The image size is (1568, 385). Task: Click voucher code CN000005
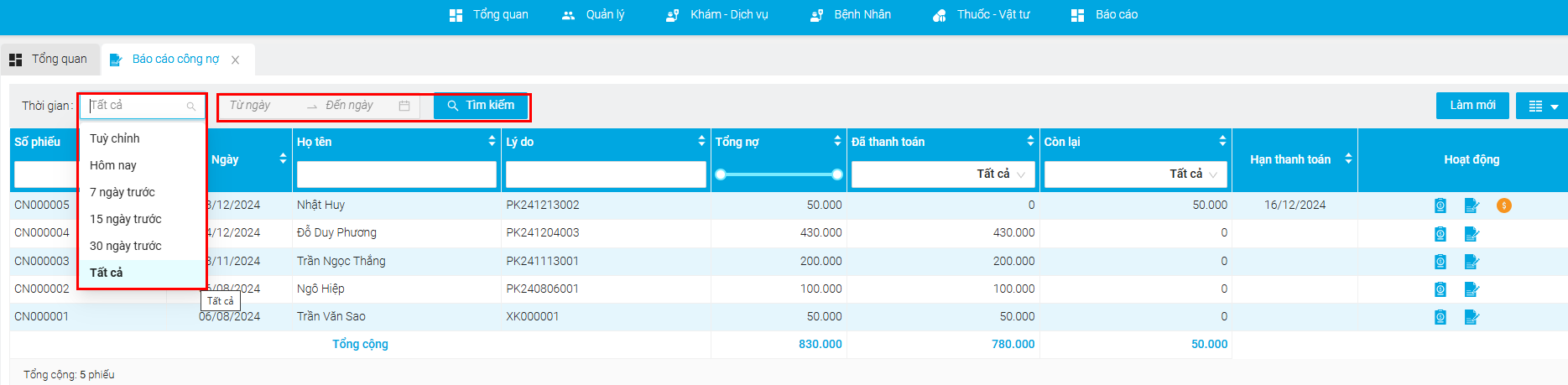pyautogui.click(x=42, y=206)
